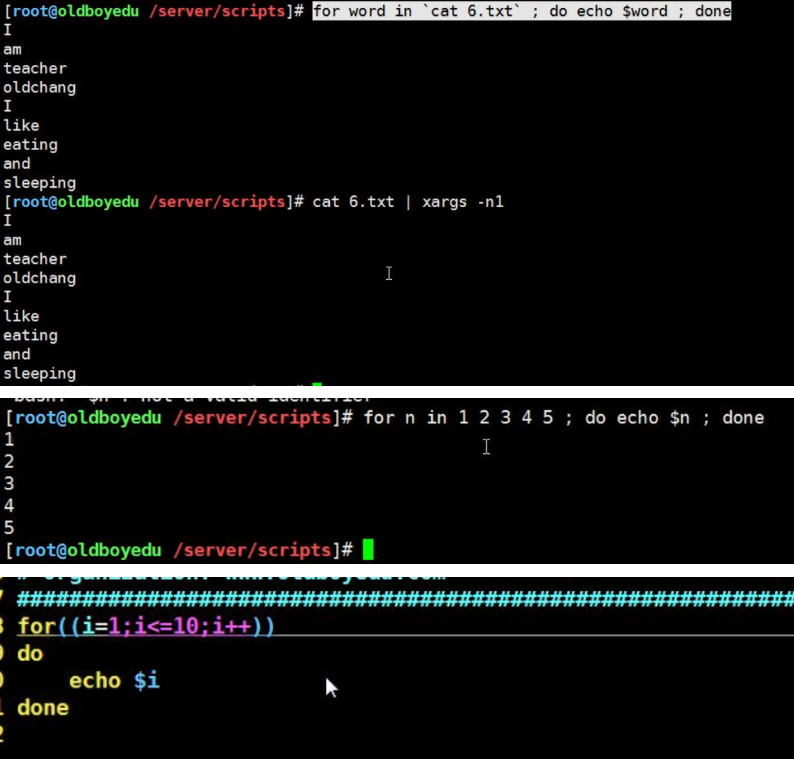Click the 'cat 6.txt | xargs -n1' command
This screenshot has height=760, width=794.
[x=408, y=202]
